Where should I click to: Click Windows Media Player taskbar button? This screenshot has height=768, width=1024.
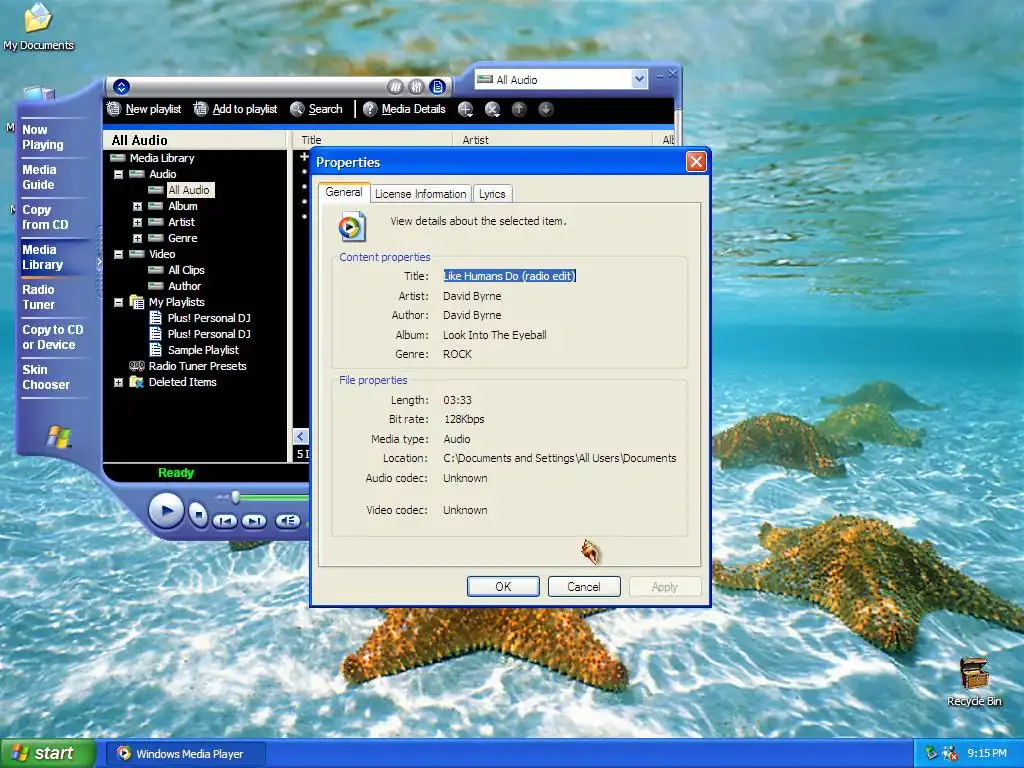pyautogui.click(x=185, y=754)
